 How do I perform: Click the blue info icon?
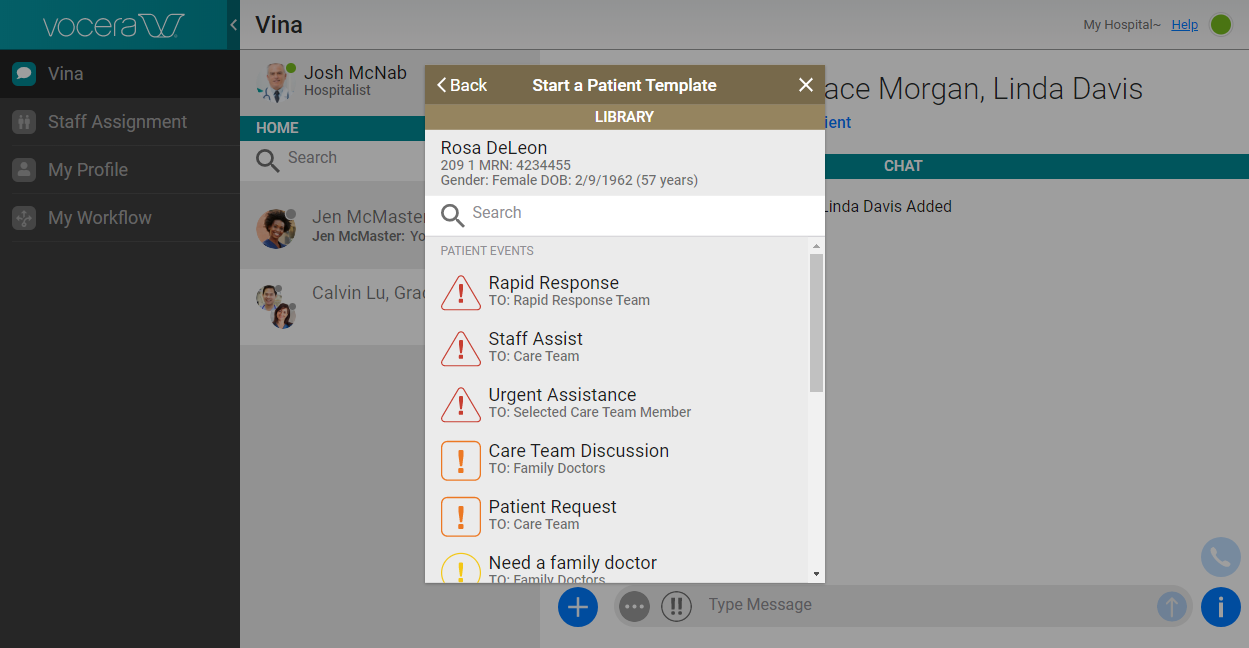tap(1220, 606)
